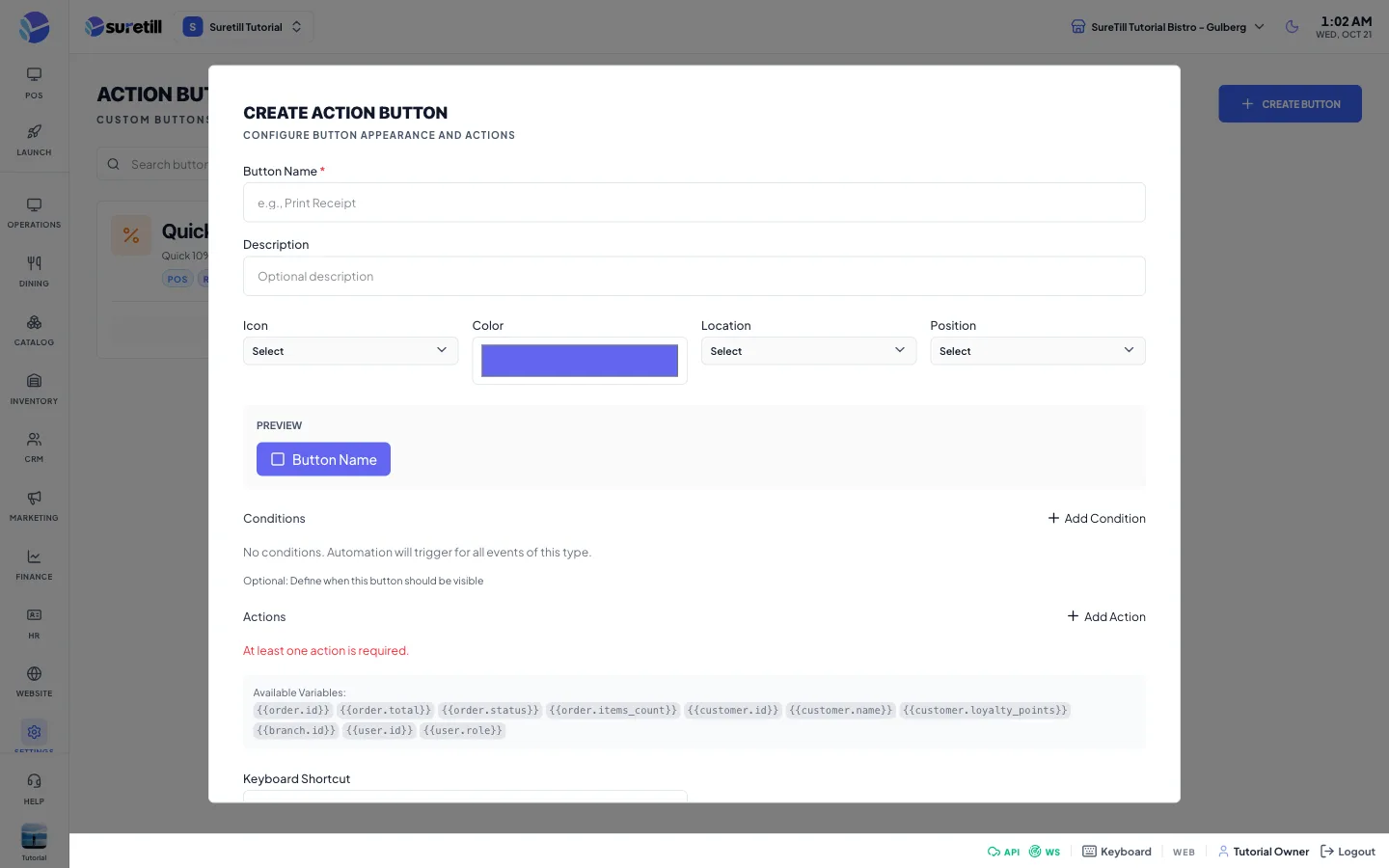This screenshot has height=868, width=1389.
Task: Expand the Suretill Tutorial workspace switcher
Action: [243, 27]
